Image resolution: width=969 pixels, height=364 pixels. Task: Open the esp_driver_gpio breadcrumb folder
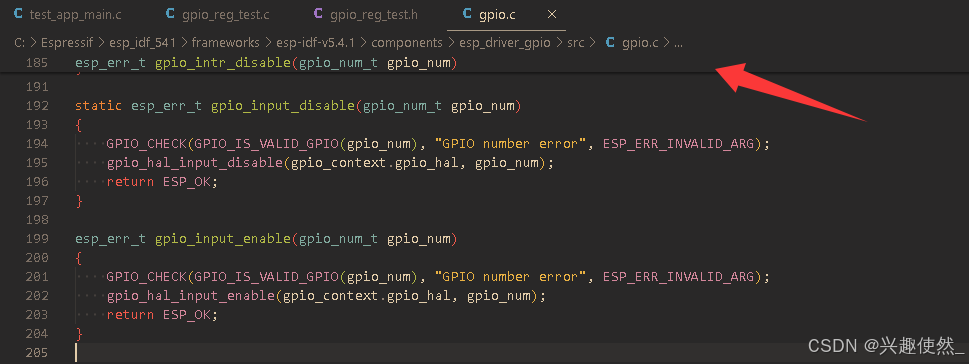504,43
